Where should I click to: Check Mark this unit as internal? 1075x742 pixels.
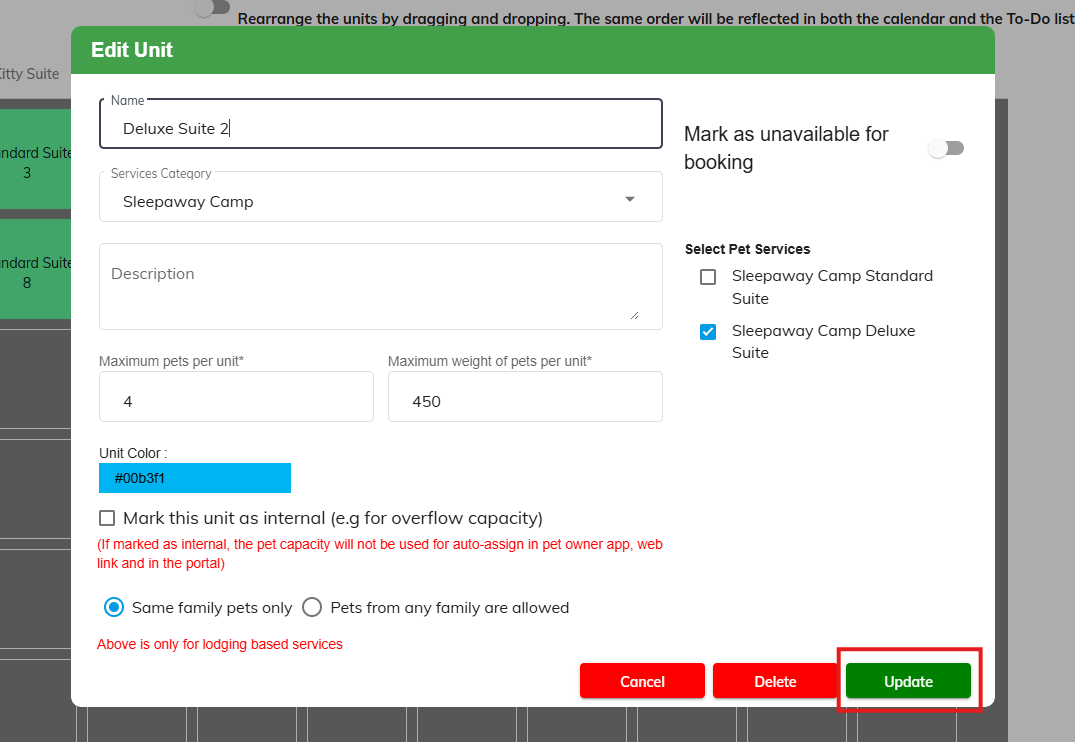click(x=107, y=518)
